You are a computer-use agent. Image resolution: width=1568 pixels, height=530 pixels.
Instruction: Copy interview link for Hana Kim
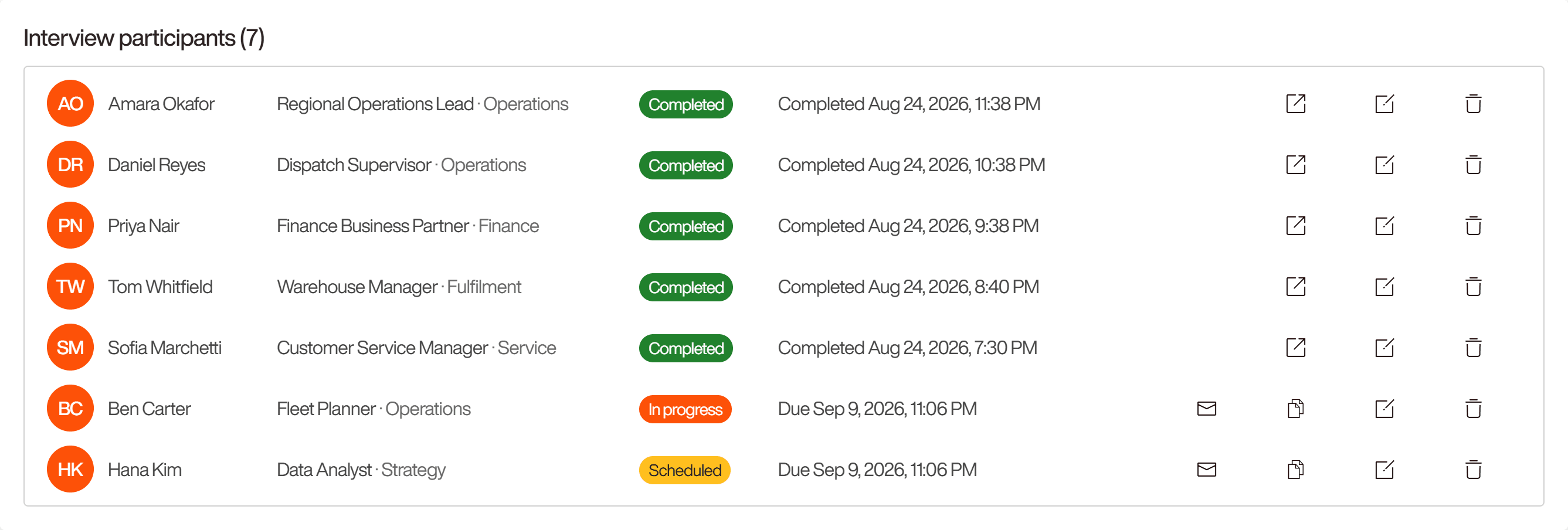coord(1295,469)
